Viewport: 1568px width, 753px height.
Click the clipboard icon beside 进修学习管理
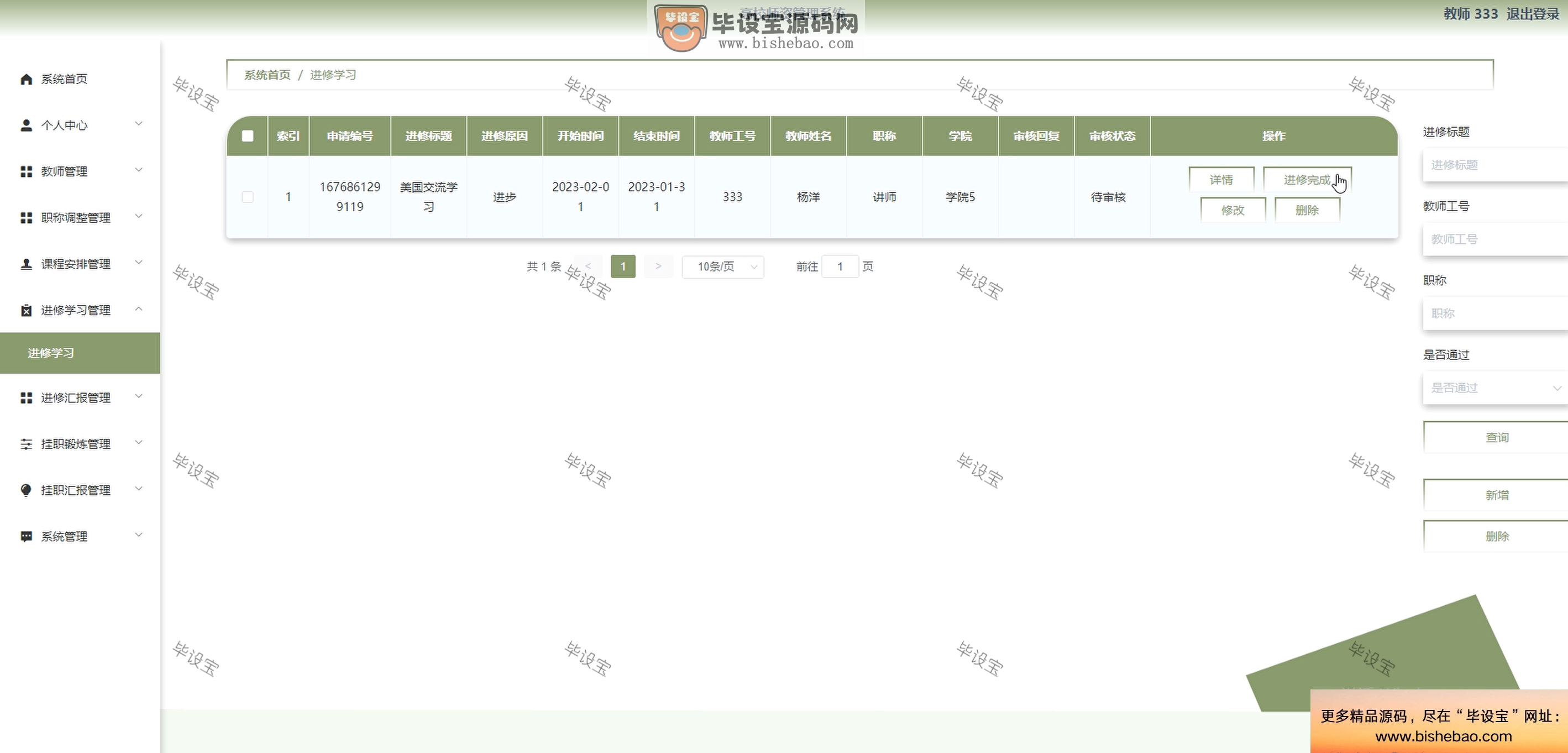26,311
